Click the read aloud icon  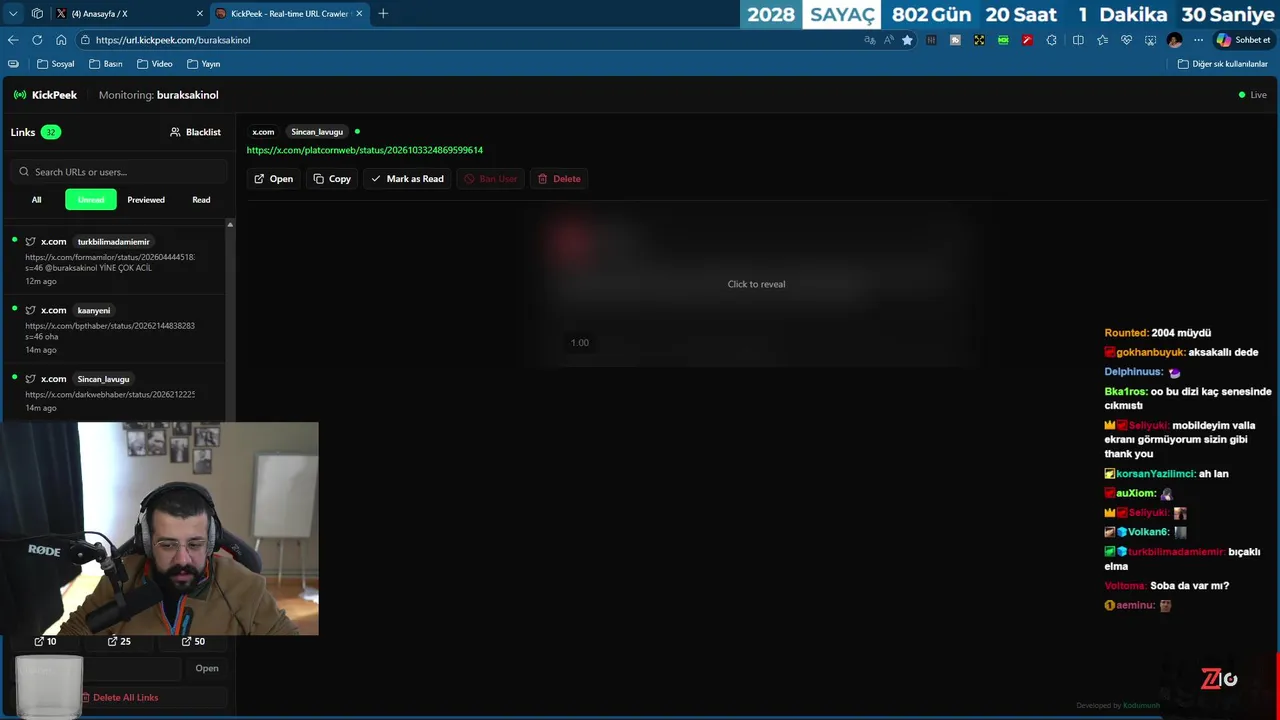(x=889, y=40)
